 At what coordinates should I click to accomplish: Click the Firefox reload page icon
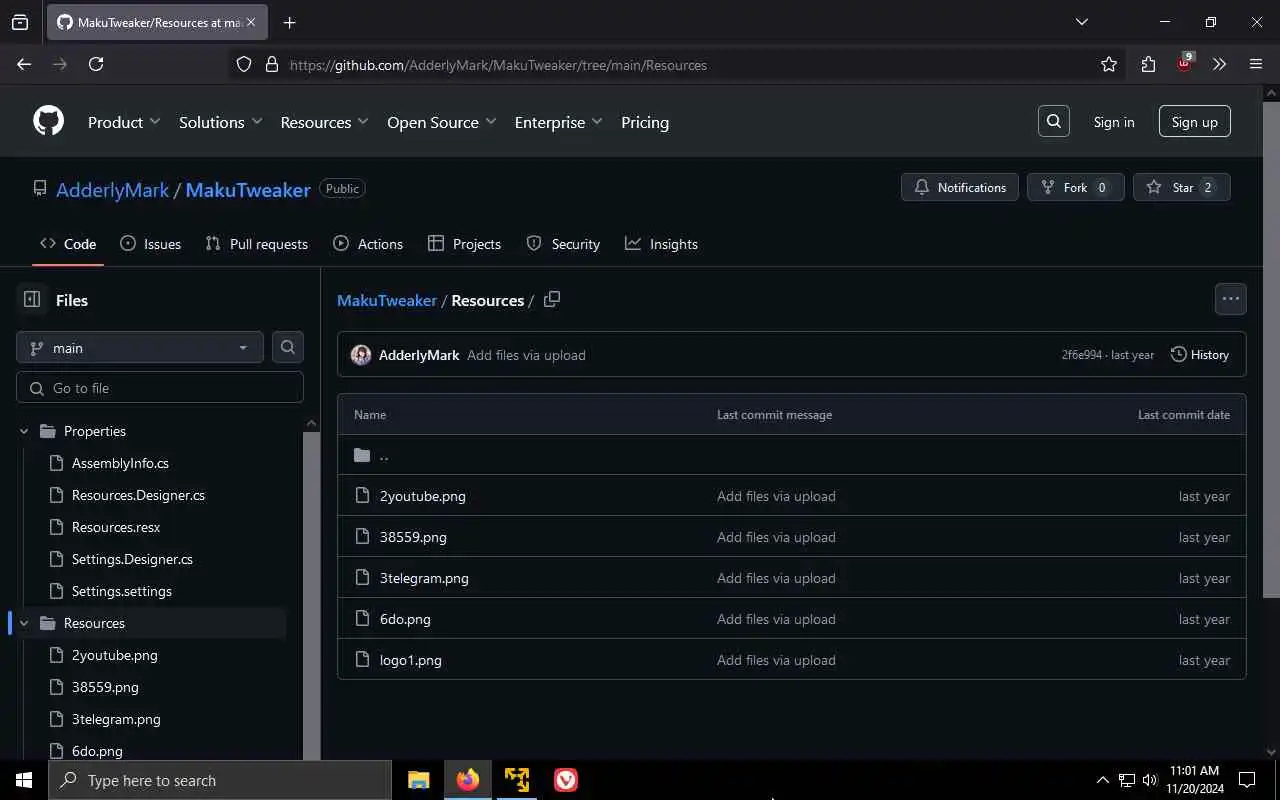96,64
